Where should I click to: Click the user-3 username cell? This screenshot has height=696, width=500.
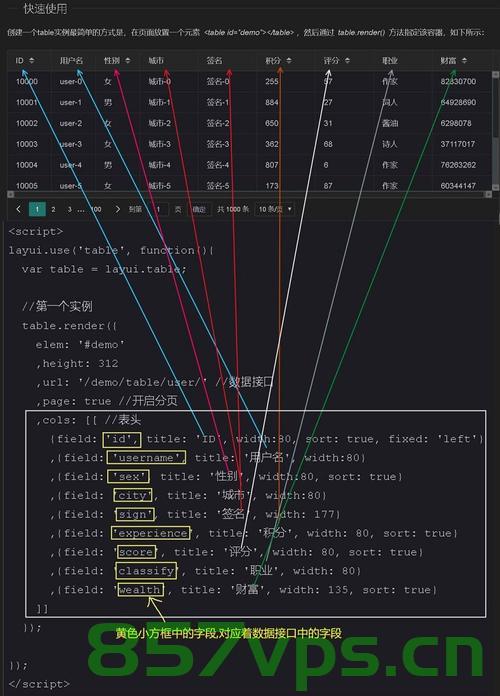pyautogui.click(x=71, y=144)
